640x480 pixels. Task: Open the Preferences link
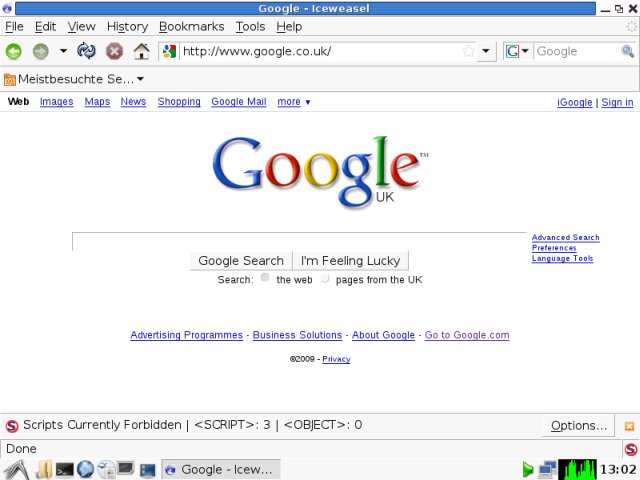point(554,248)
